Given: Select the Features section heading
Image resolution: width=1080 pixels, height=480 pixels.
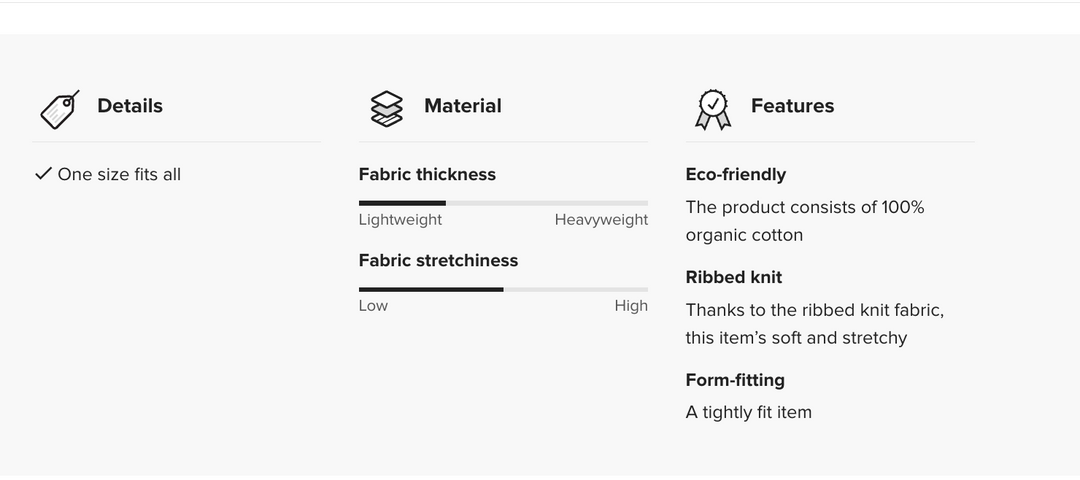Looking at the screenshot, I should [x=792, y=106].
